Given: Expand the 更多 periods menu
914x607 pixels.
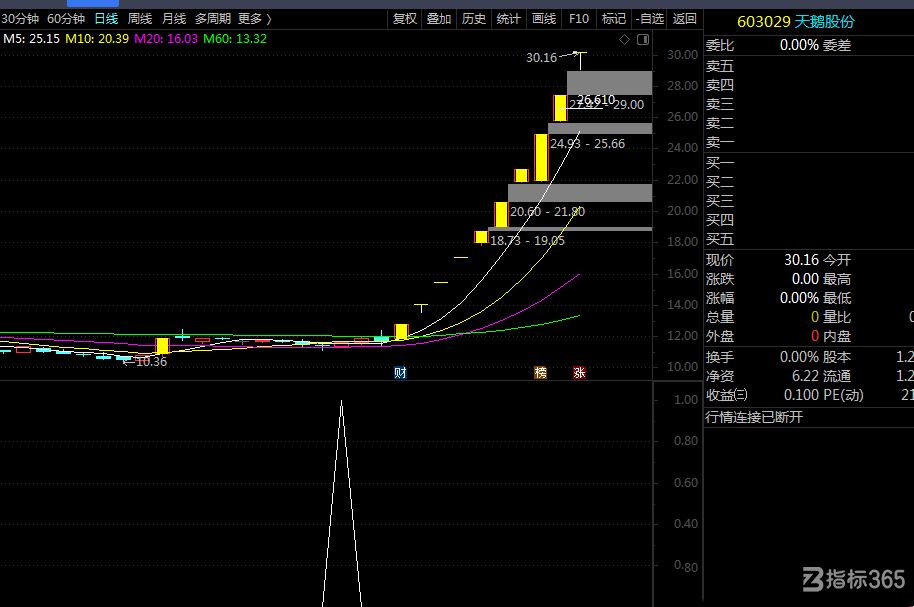Looking at the screenshot, I should point(254,19).
